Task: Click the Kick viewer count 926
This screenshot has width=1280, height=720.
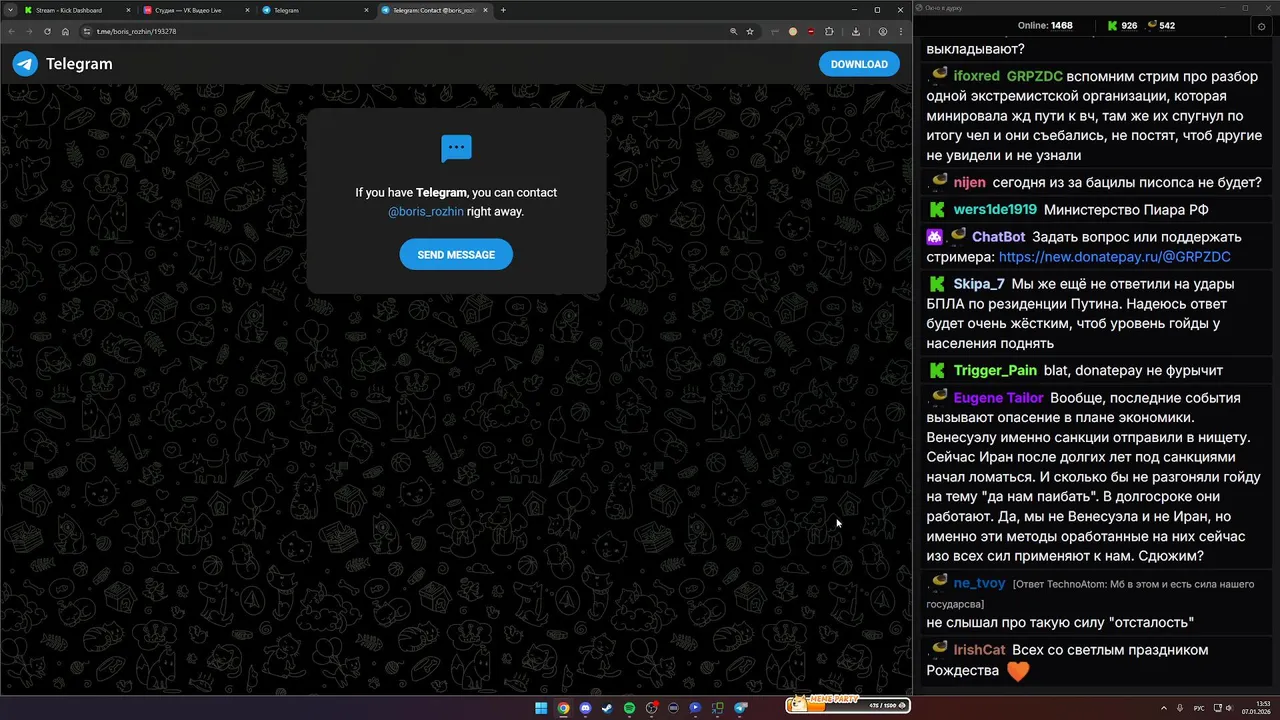Action: tap(1121, 26)
